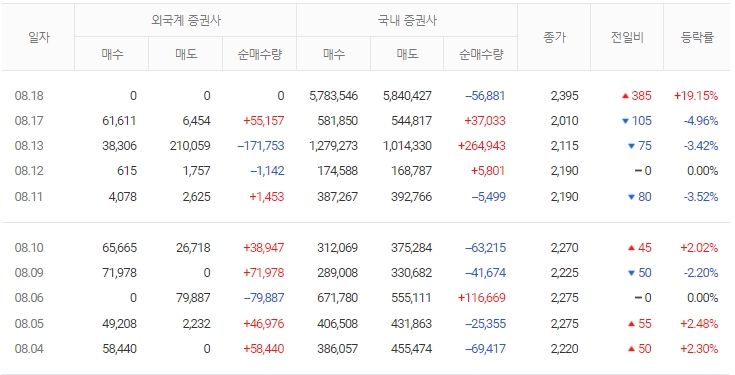Click the 외국계 증권사 group header
The height and width of the screenshot is (375, 735).
[186, 21]
